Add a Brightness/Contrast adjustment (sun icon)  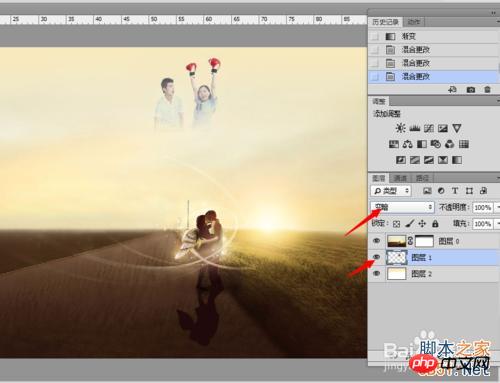click(400, 128)
